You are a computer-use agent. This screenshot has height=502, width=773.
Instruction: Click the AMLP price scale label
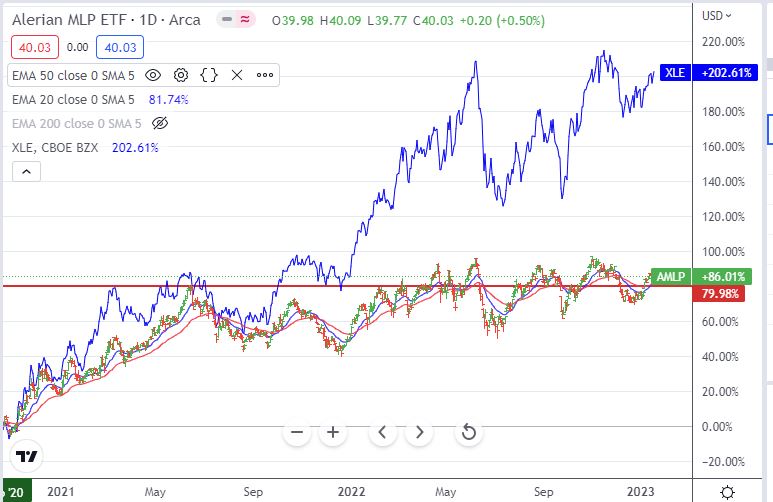[x=671, y=277]
